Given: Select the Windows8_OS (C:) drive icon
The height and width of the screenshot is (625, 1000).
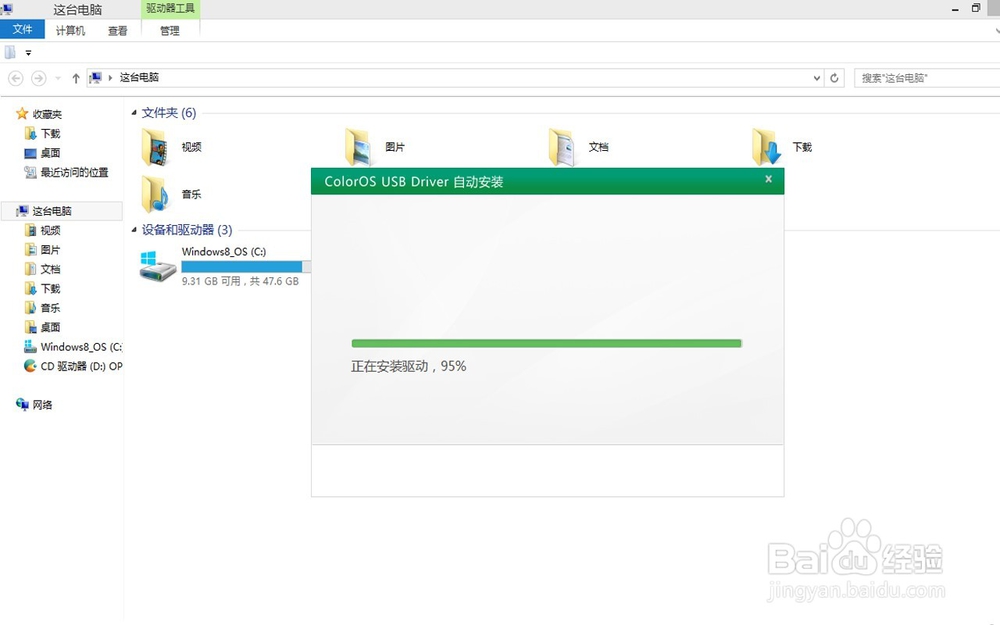Looking at the screenshot, I should [x=158, y=266].
